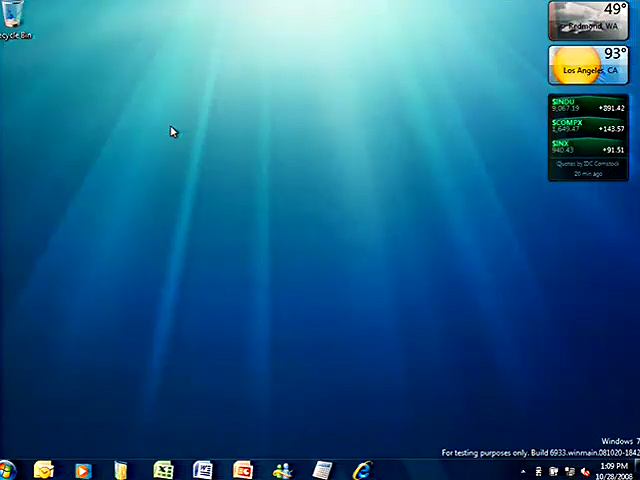The width and height of the screenshot is (640, 480).
Task: Click the Quotes by IDC Comstock text
Action: [x=588, y=163]
